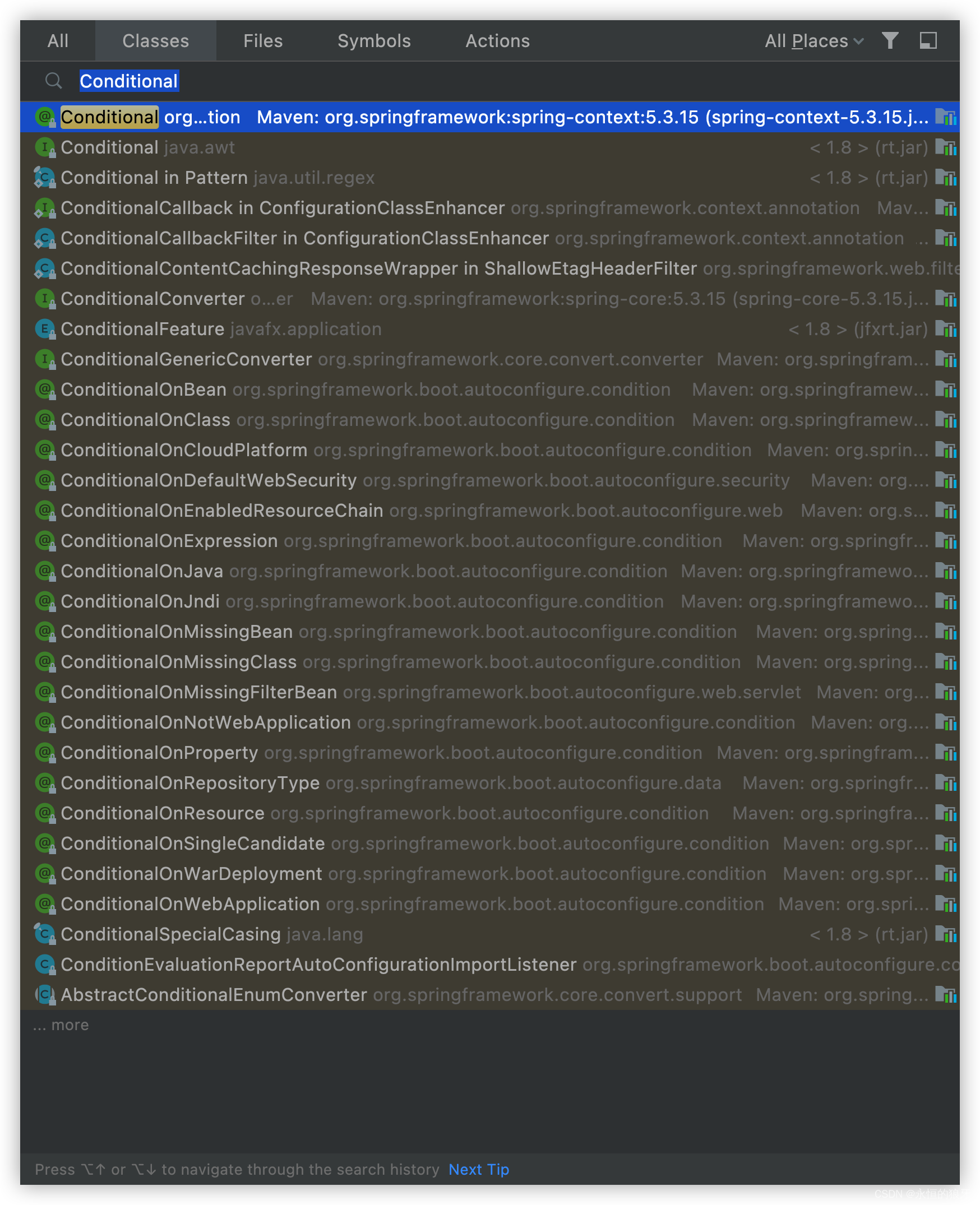Select Conditional java.awt result
The image size is (980, 1205).
[490, 147]
